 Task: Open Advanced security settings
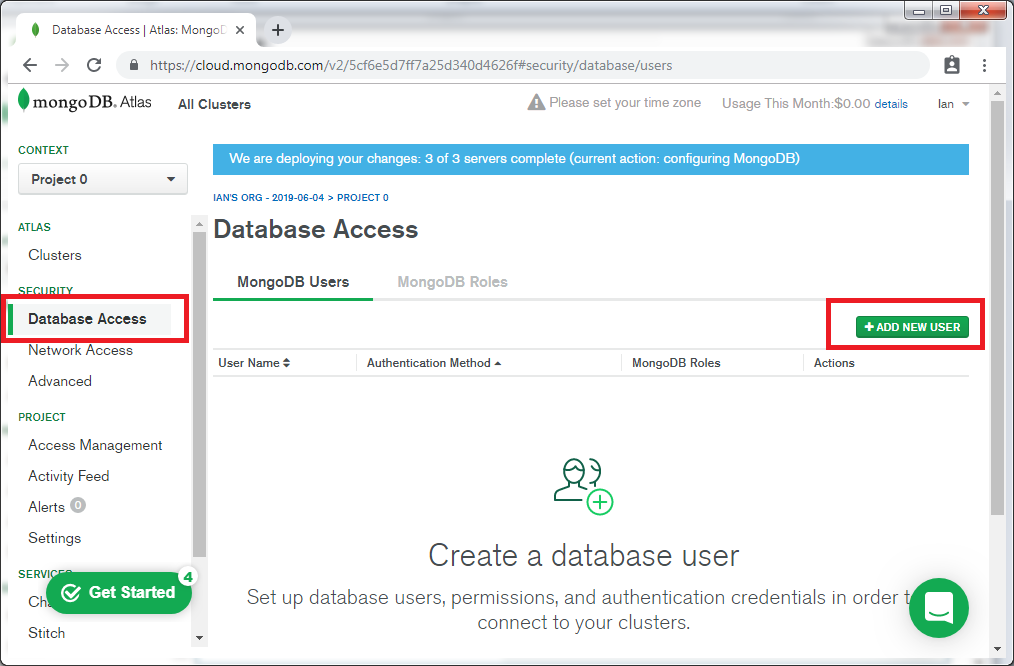(59, 381)
